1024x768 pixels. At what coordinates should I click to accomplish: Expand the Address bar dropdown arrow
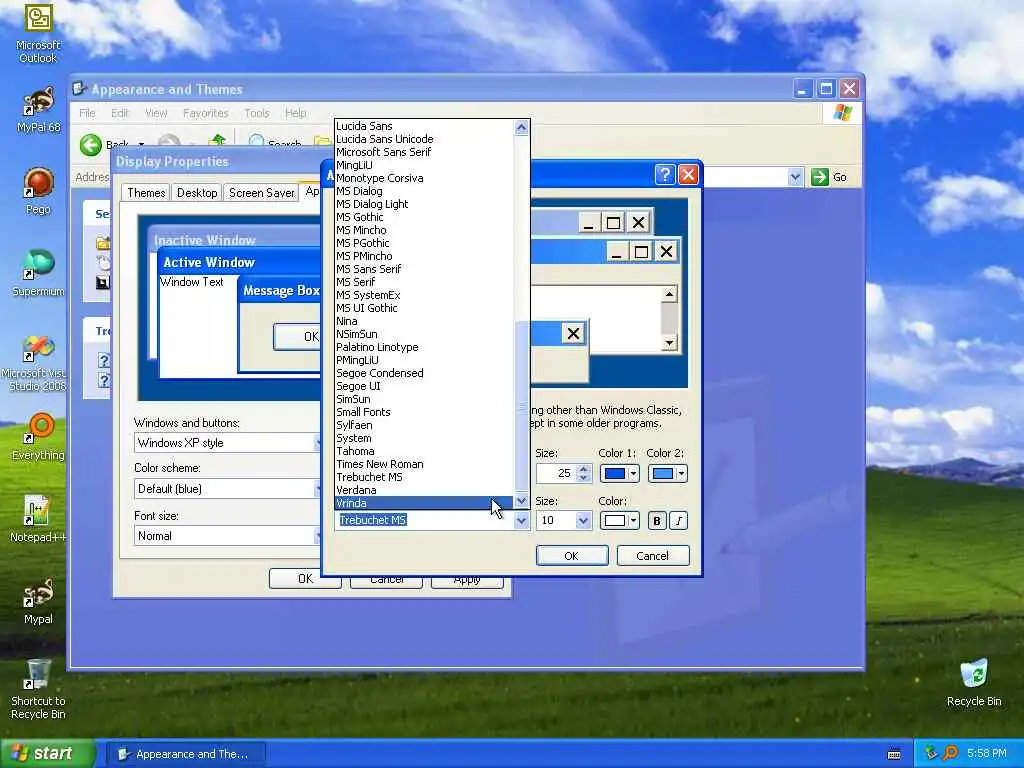coord(795,177)
